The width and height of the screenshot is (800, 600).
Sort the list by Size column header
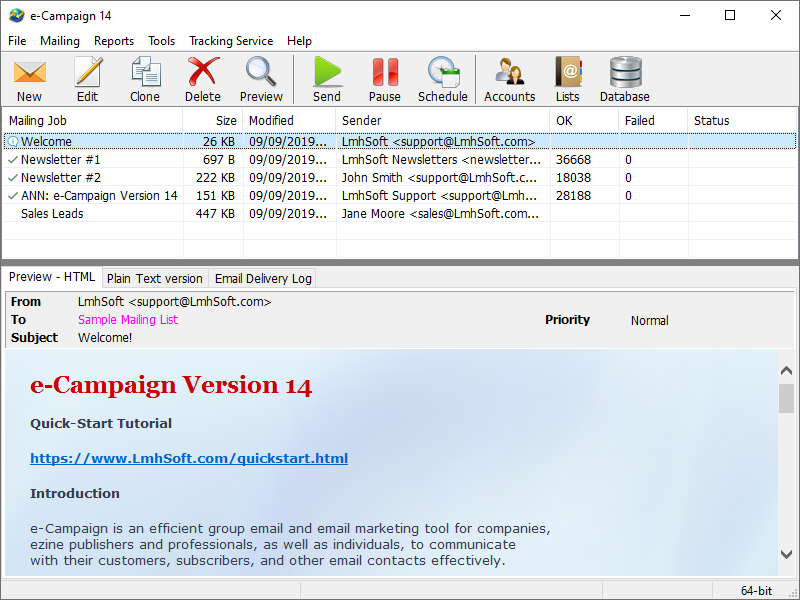coord(213,121)
